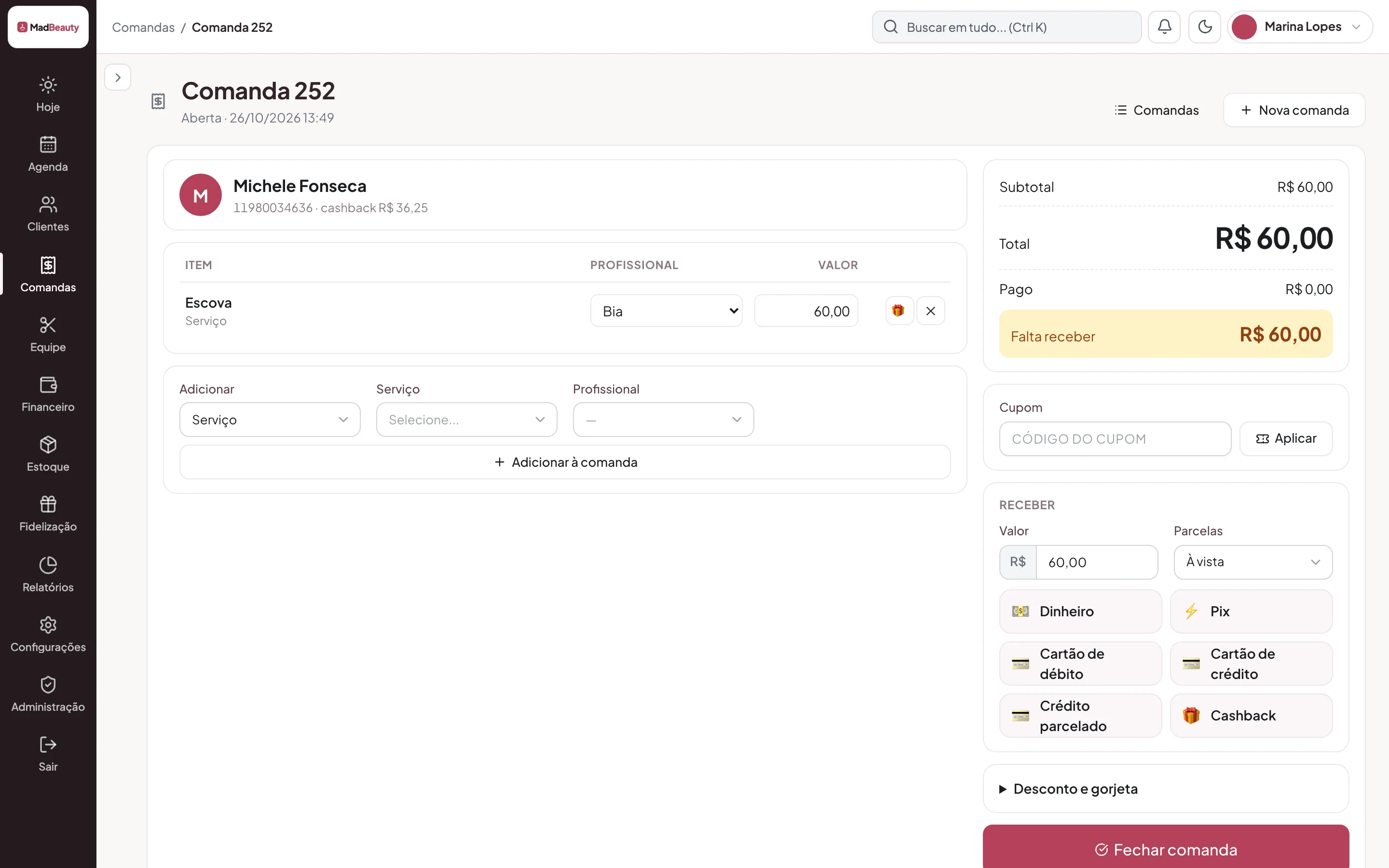
Task: Apply the coupon with Aplicar
Action: coord(1286,439)
